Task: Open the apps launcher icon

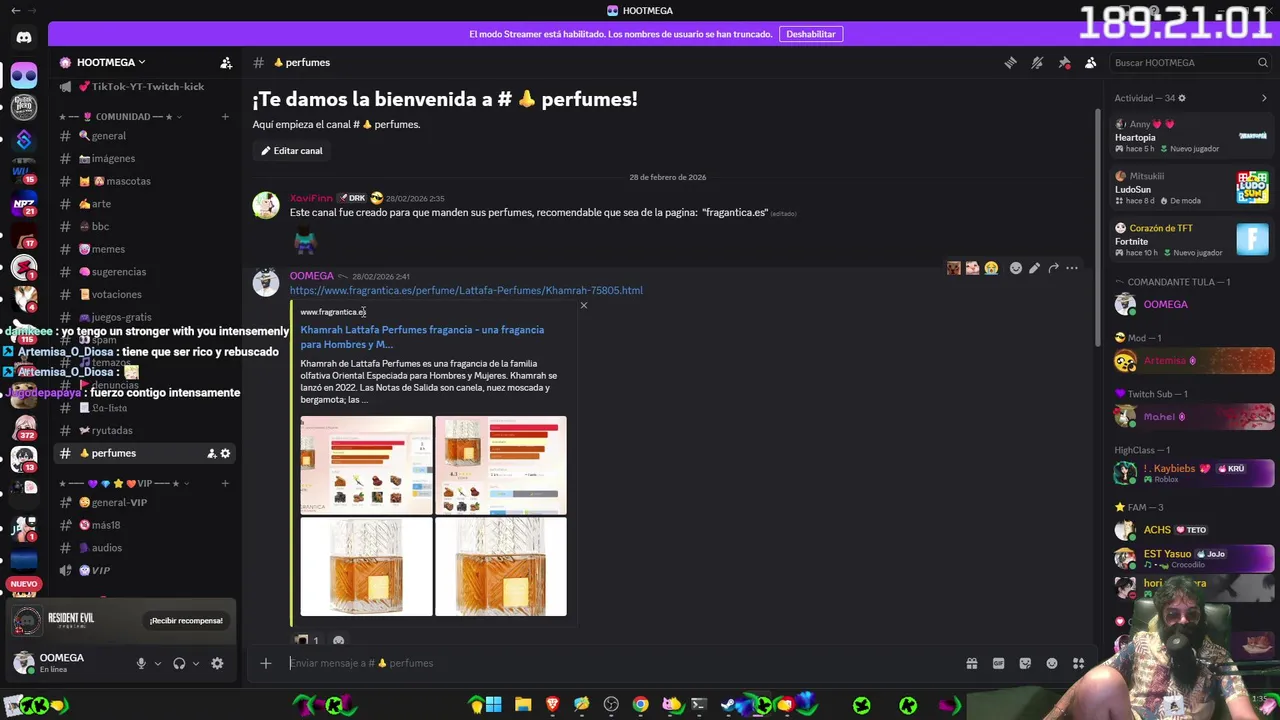Action: [x=1078, y=663]
